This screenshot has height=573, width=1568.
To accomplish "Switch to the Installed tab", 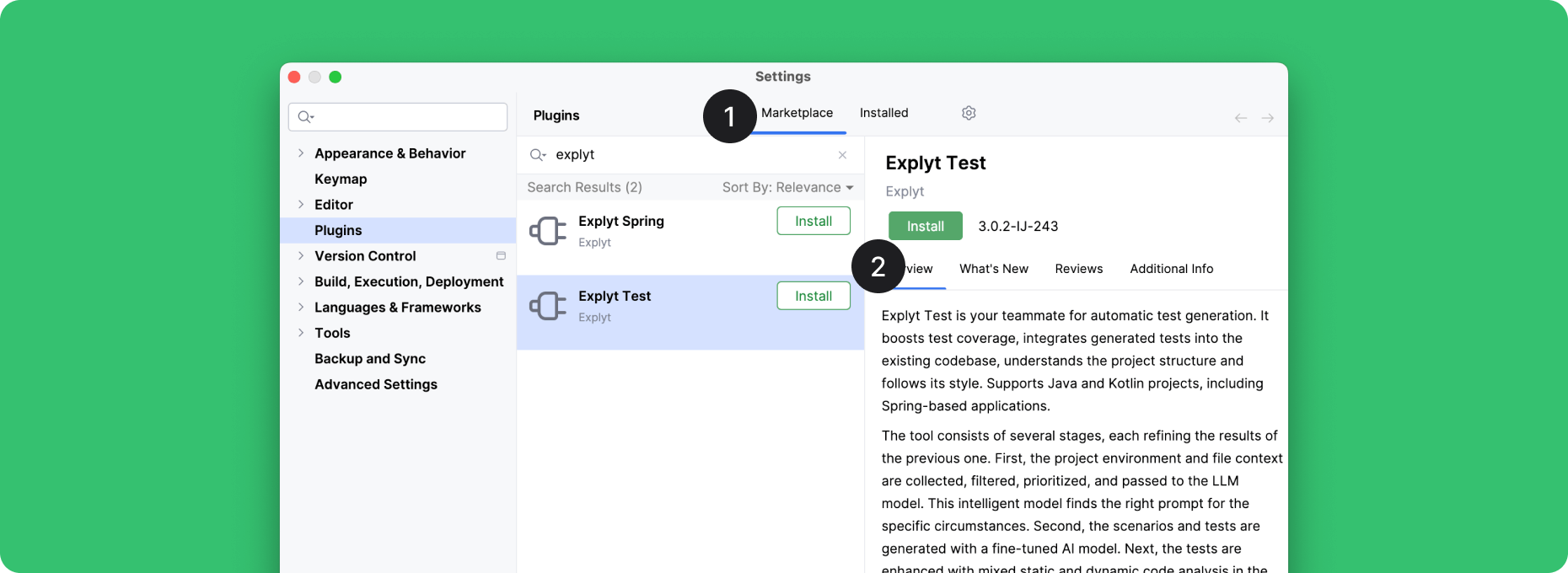I will tap(883, 113).
